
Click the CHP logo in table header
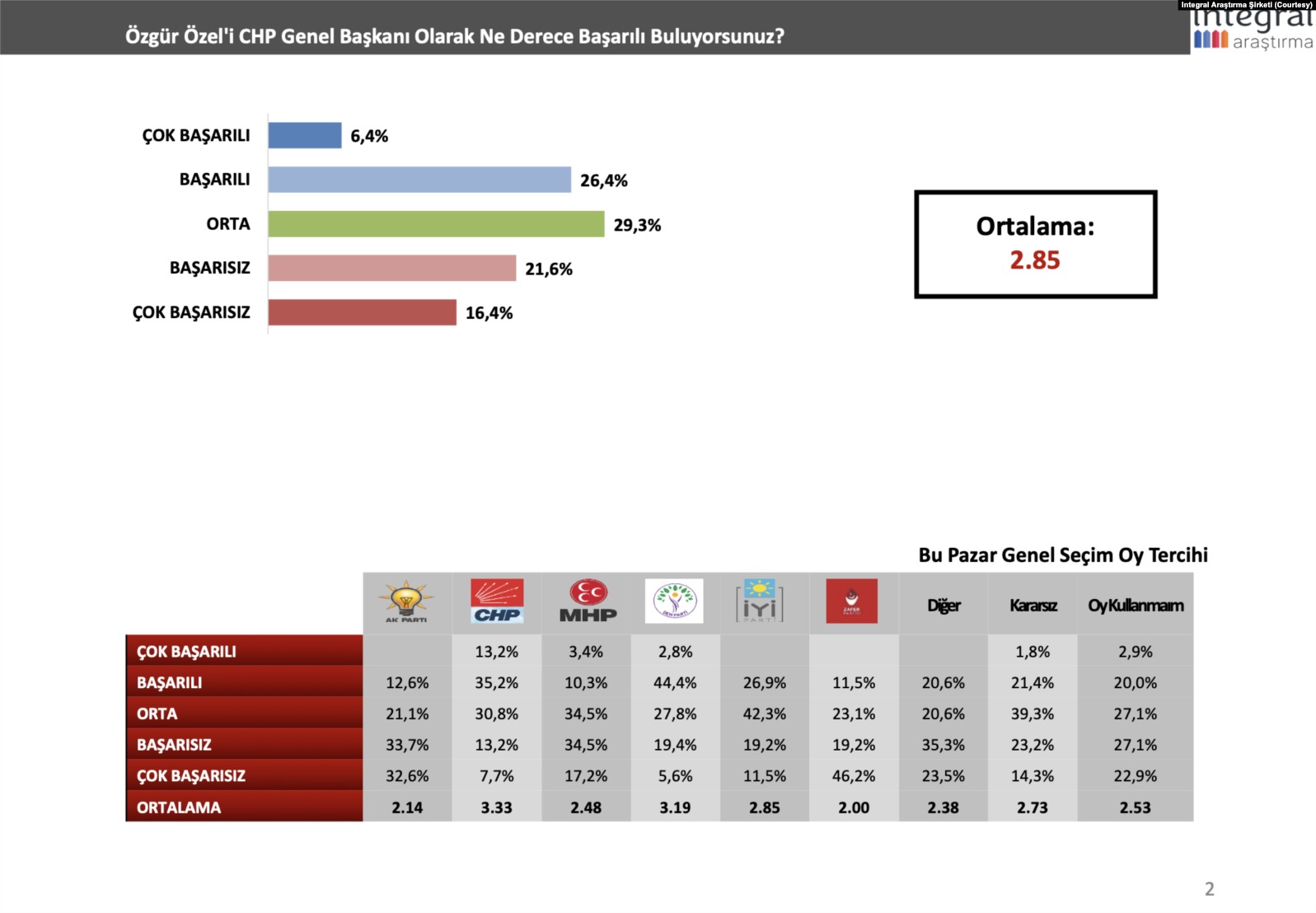pos(497,601)
